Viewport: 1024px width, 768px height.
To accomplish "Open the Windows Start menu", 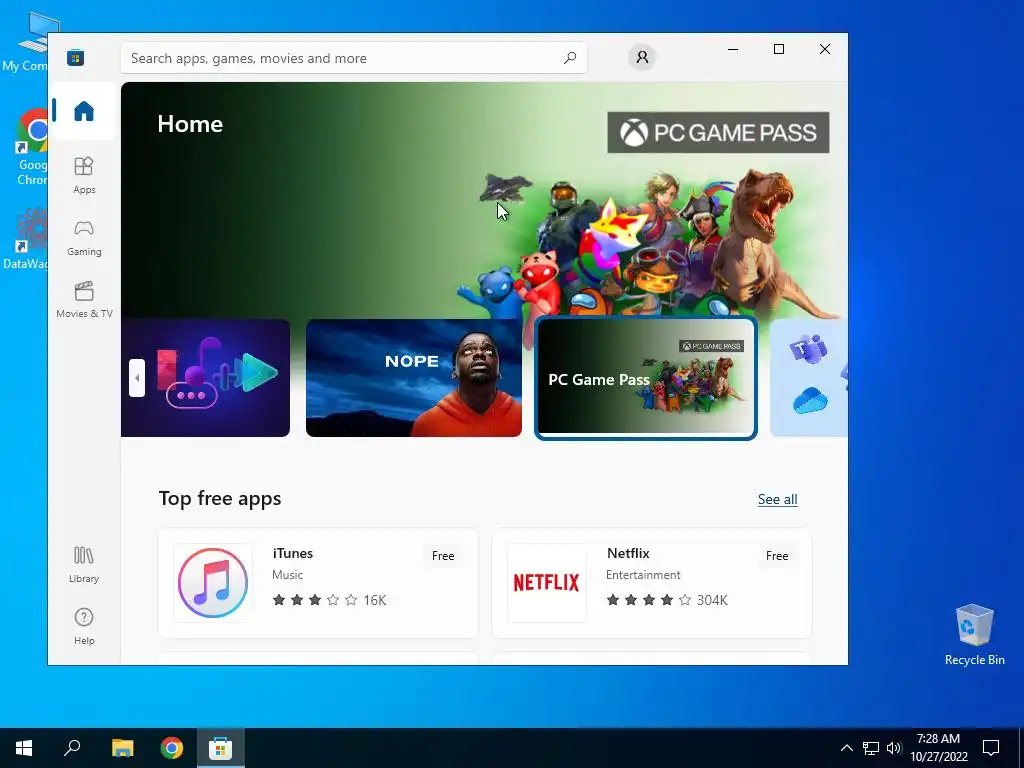I will point(24,748).
